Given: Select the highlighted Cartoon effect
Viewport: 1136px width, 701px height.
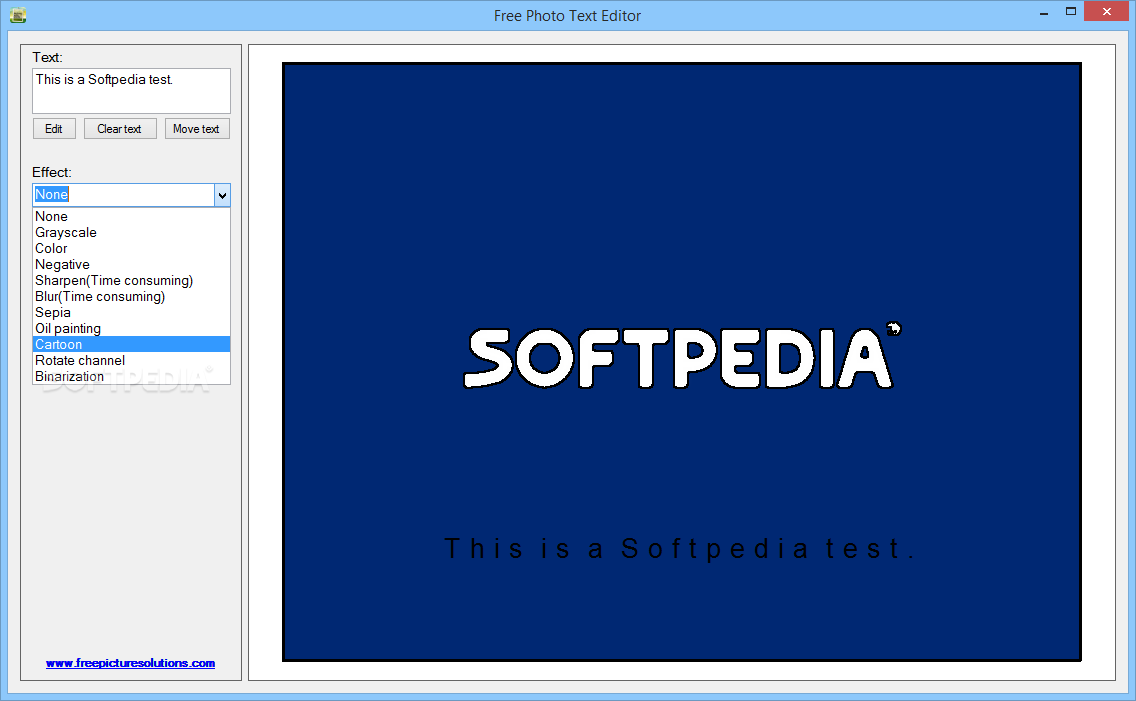Looking at the screenshot, I should tap(131, 344).
